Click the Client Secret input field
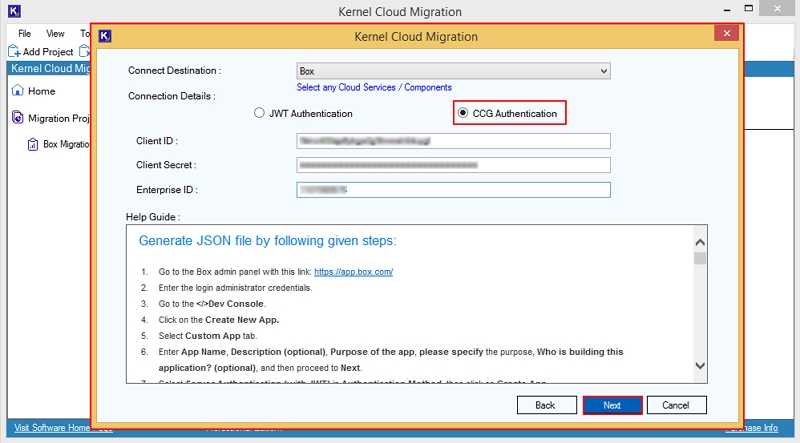The height and width of the screenshot is (443, 800). click(453, 165)
